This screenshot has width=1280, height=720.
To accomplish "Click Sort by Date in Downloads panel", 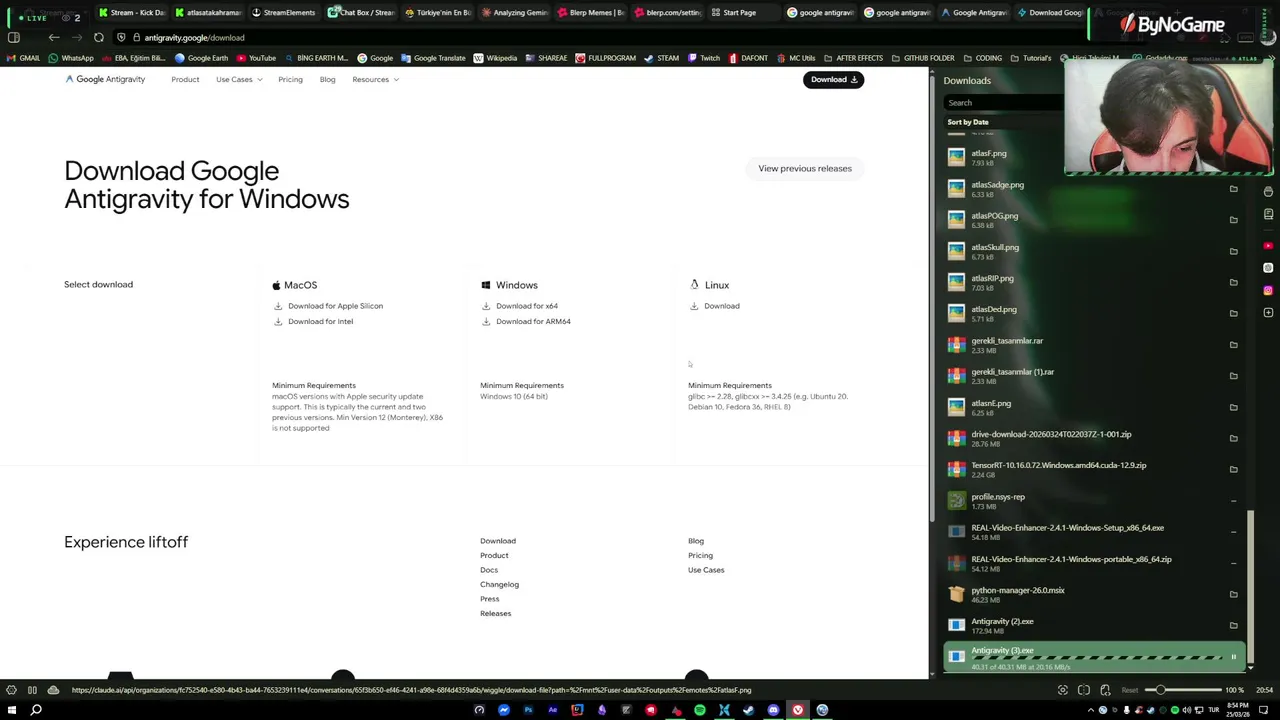I will click(968, 122).
